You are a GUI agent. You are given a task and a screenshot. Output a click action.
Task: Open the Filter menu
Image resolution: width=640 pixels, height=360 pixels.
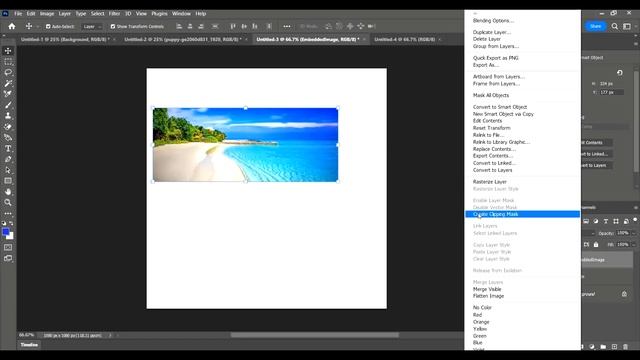tap(114, 13)
